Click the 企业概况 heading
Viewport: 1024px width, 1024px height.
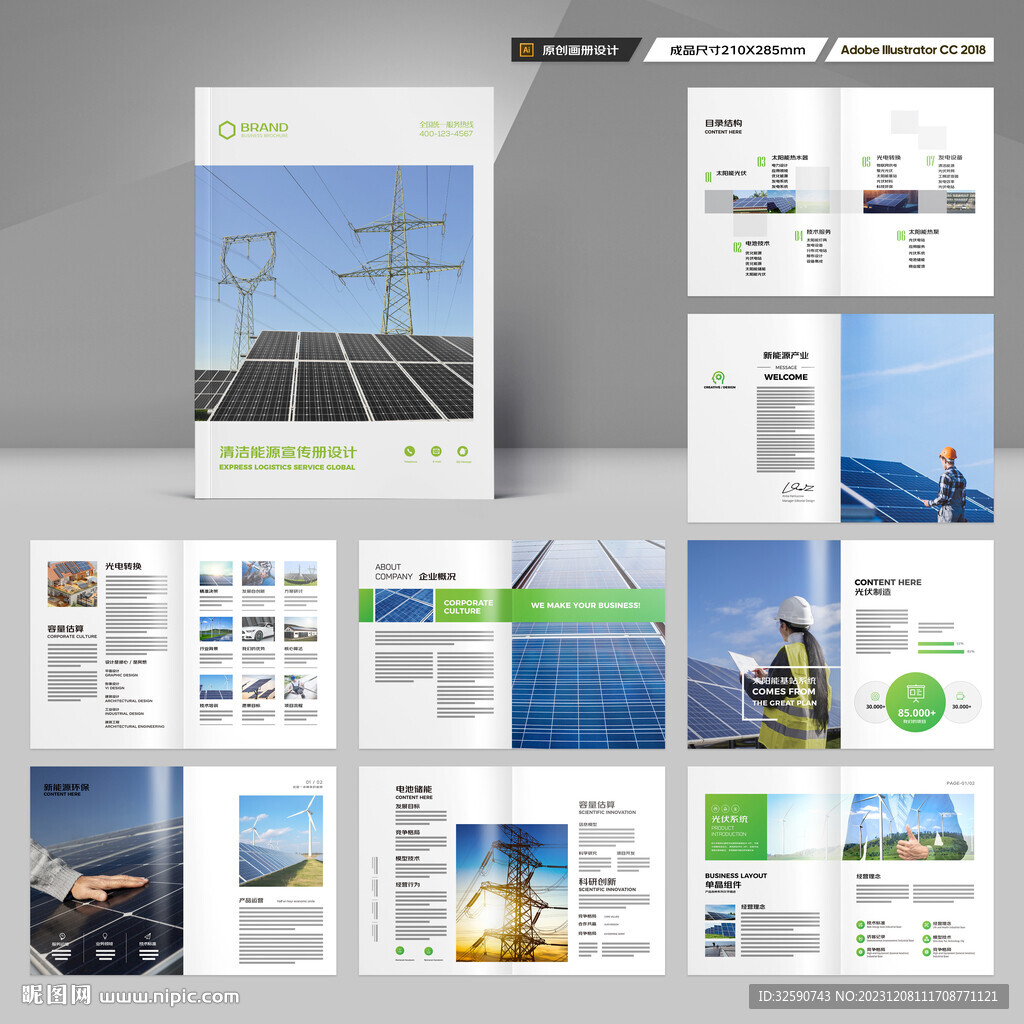(x=437, y=577)
